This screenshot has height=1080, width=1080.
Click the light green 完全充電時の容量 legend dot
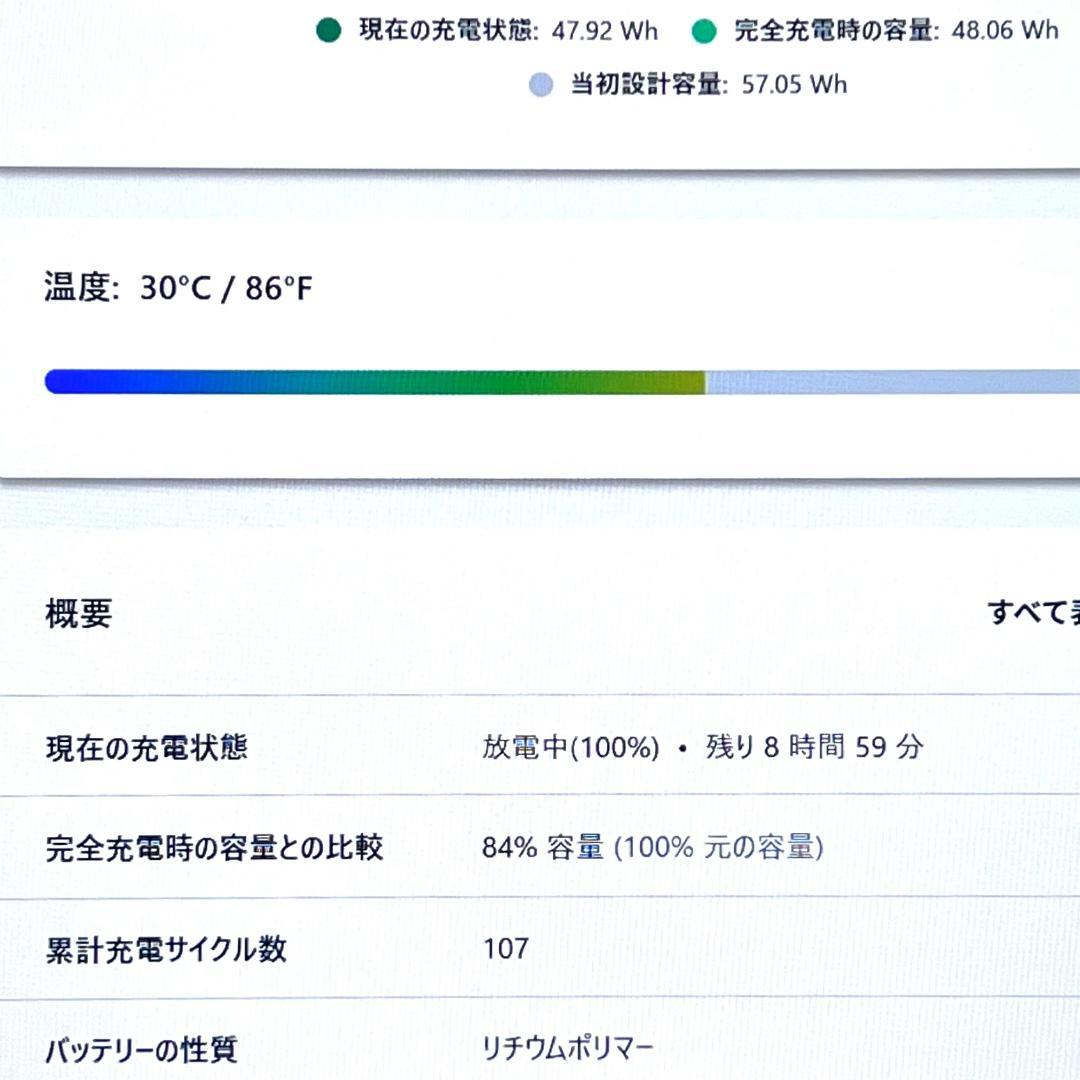pyautogui.click(x=704, y=30)
